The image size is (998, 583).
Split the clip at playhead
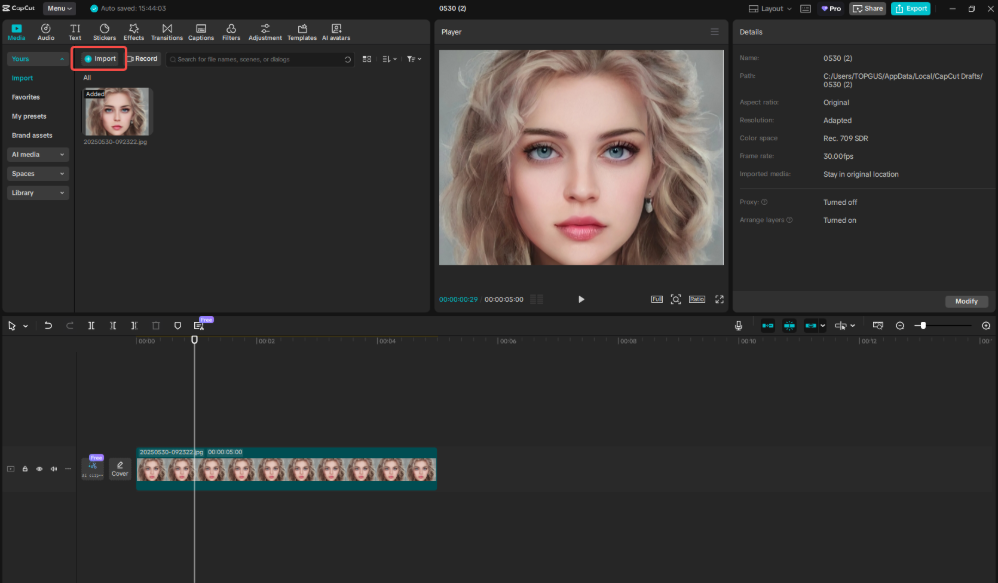[91, 326]
